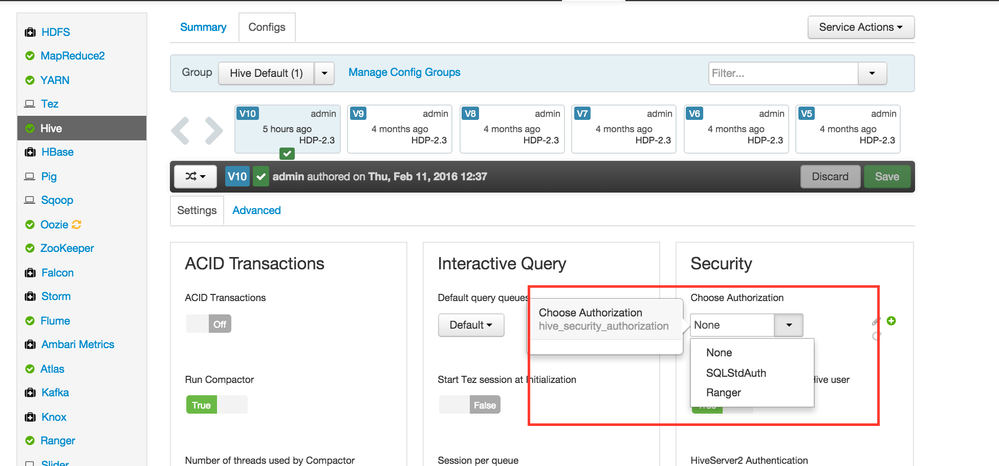The width and height of the screenshot is (999, 466).
Task: Open the ZooKeeper service link
Action: (67, 249)
